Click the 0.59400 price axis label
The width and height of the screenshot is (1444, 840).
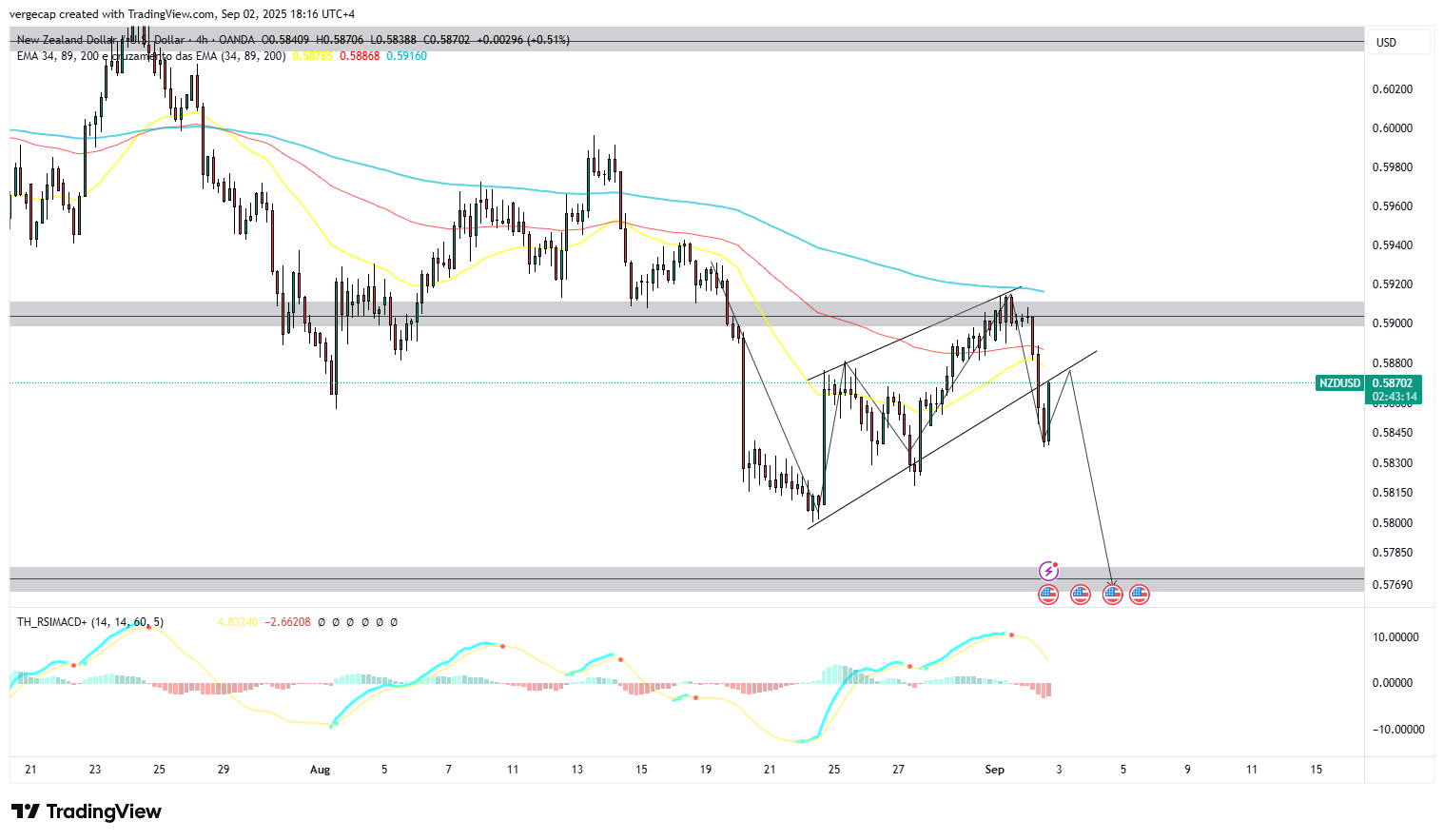click(1392, 245)
